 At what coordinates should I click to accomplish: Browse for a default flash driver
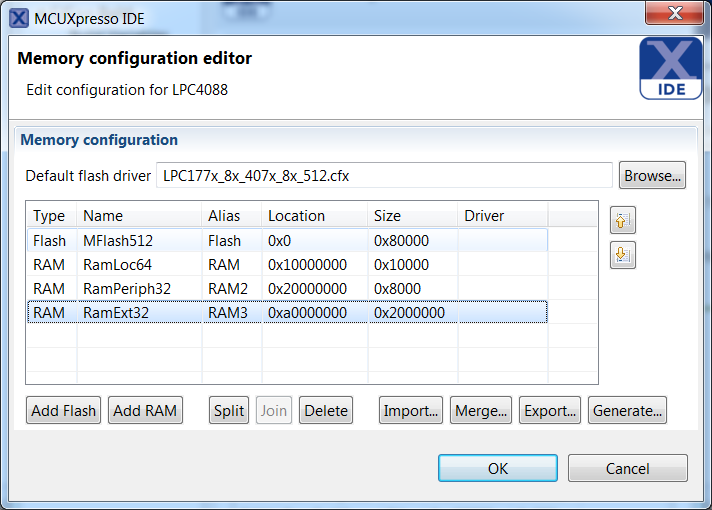pyautogui.click(x=652, y=175)
